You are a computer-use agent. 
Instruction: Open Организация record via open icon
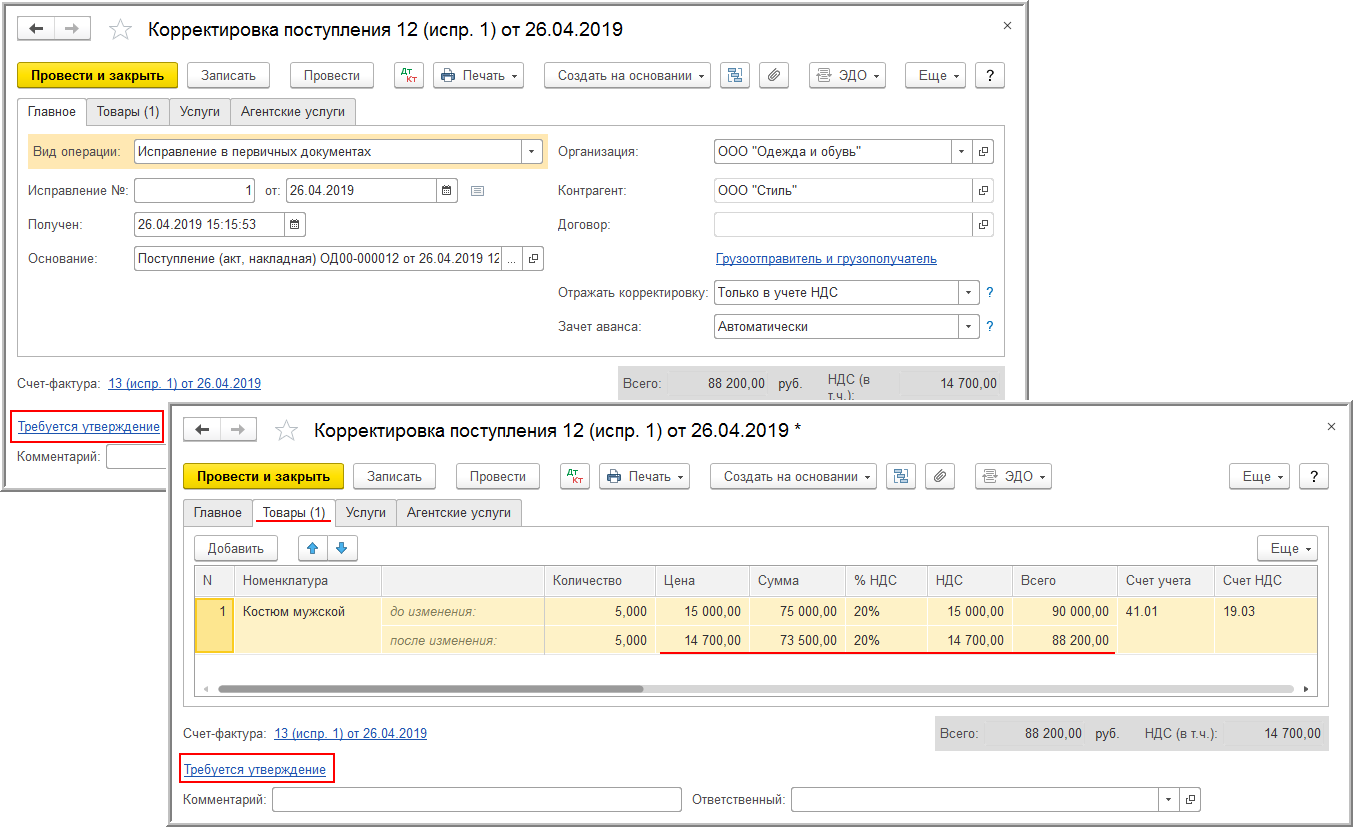(984, 152)
